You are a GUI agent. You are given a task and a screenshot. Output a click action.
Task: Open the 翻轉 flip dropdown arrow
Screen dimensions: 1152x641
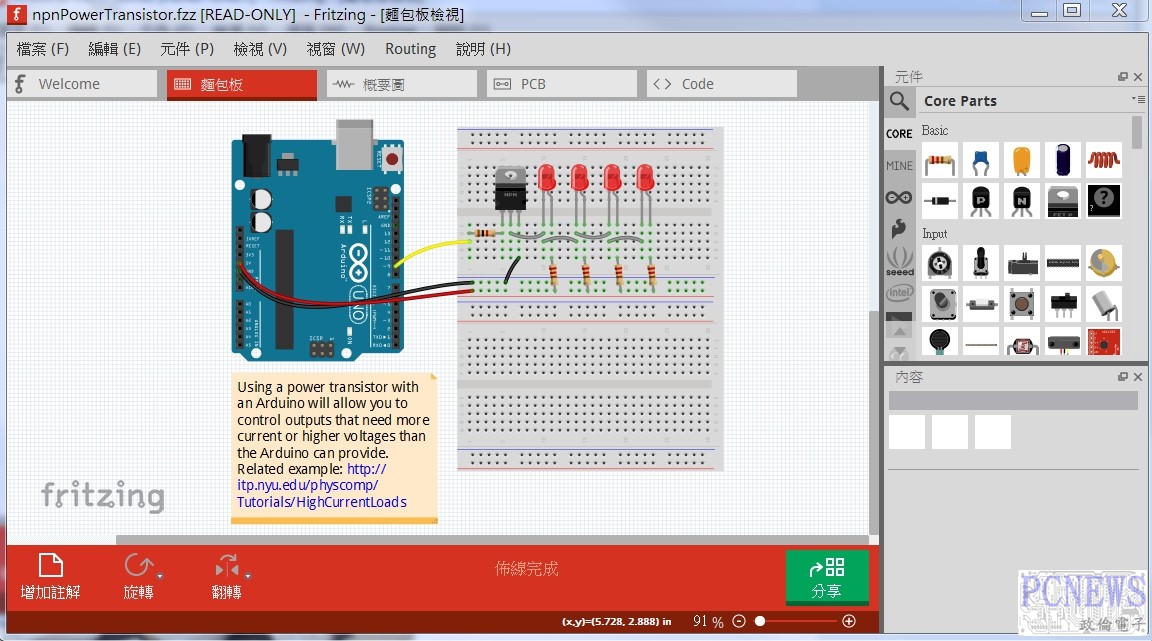(x=248, y=576)
